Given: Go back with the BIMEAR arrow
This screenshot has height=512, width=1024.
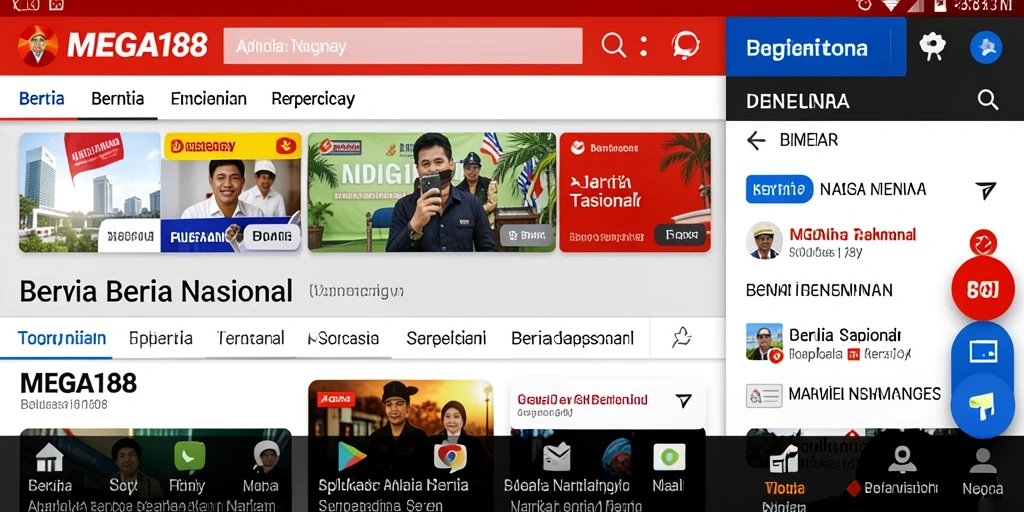Looking at the screenshot, I should pyautogui.click(x=756, y=140).
